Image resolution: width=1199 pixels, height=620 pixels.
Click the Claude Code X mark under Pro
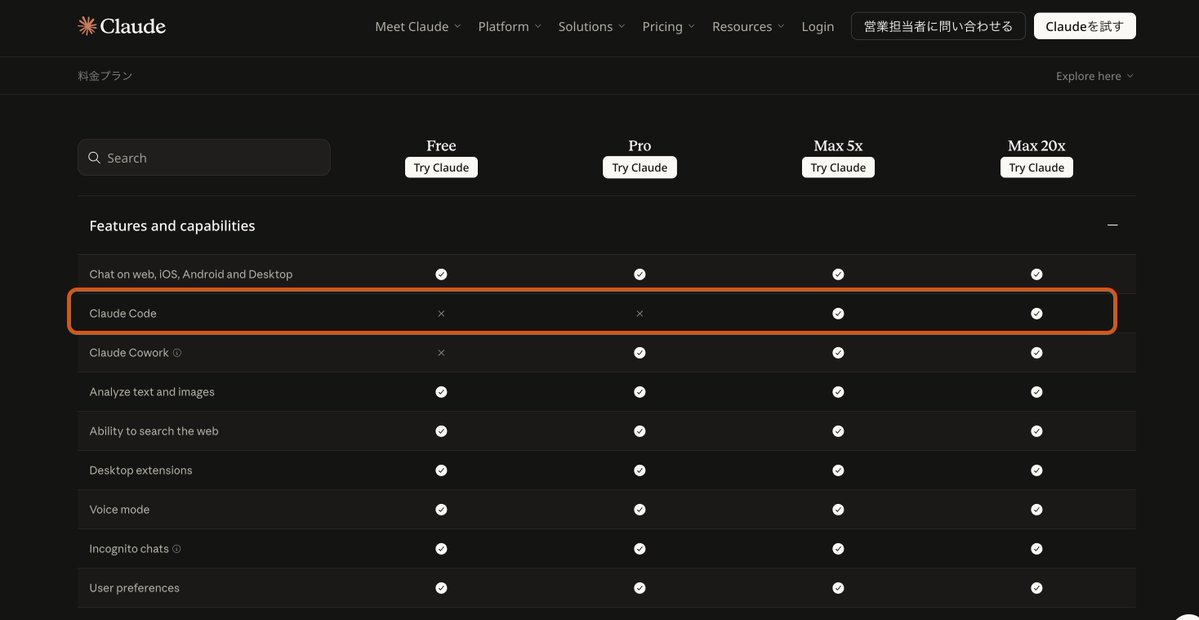point(639,313)
